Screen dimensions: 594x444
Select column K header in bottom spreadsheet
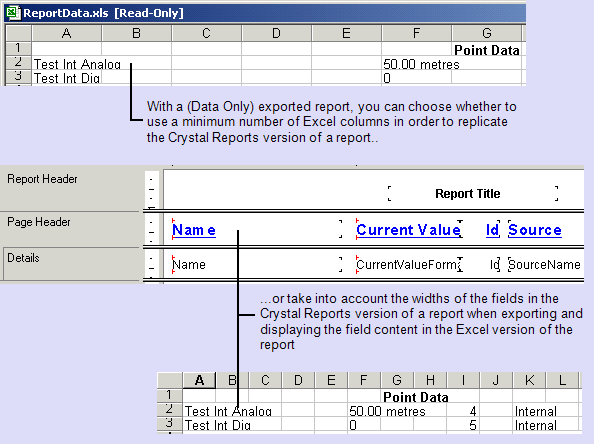tap(529, 380)
